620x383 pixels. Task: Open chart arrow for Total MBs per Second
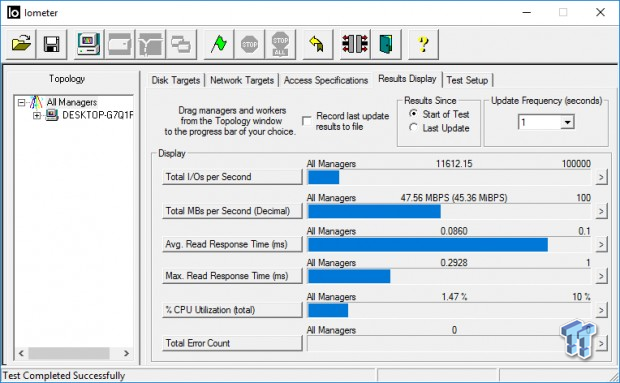[601, 211]
